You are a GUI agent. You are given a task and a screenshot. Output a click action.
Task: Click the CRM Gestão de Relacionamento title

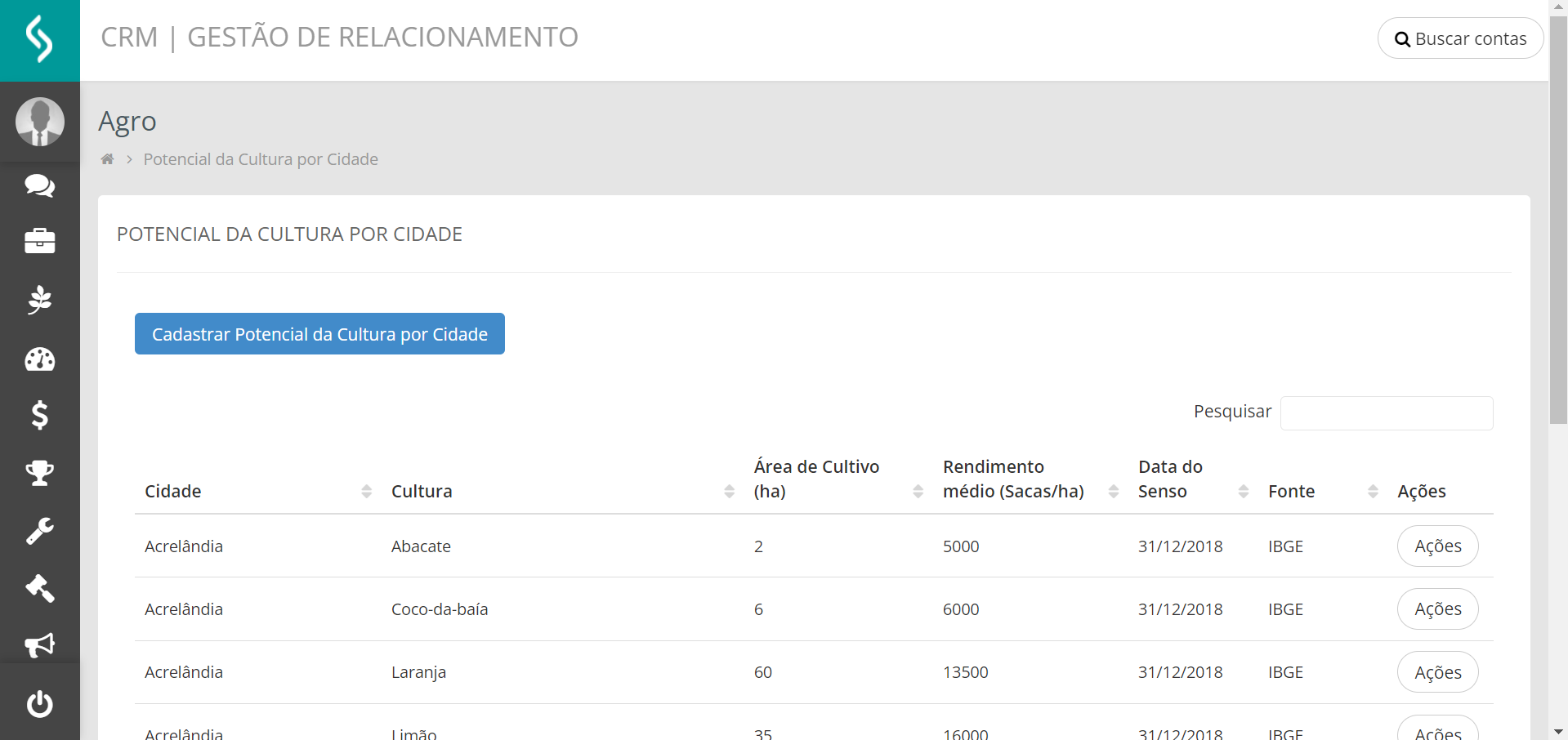(x=339, y=38)
